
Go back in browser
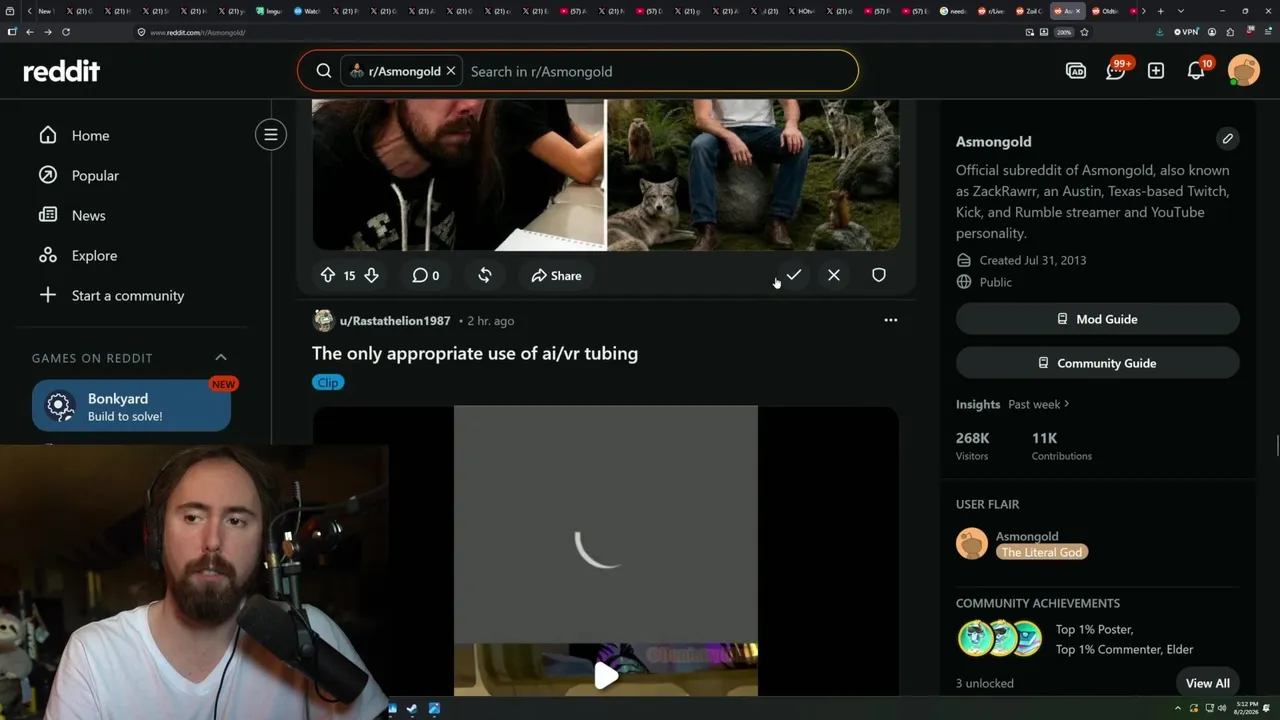point(30,32)
